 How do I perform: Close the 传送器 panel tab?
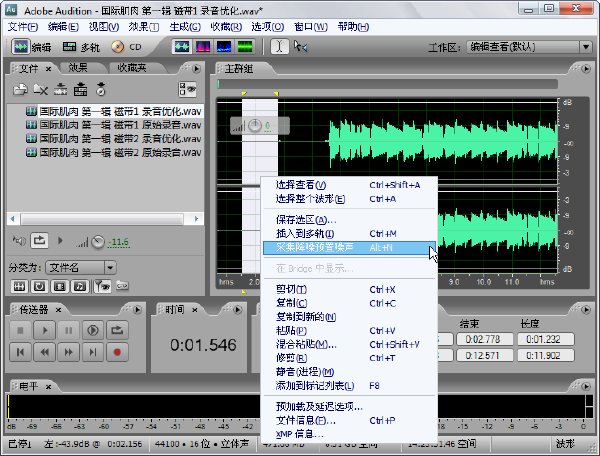[x=58, y=310]
